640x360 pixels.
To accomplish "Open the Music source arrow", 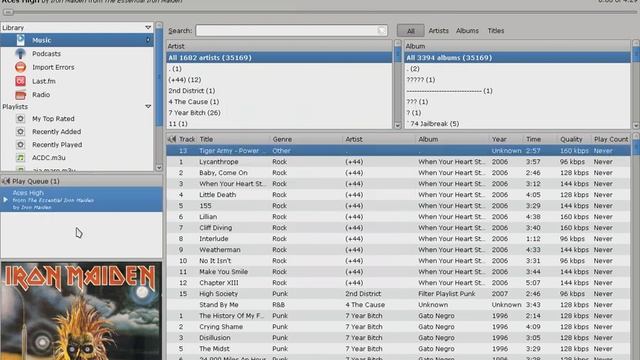I will coord(148,40).
